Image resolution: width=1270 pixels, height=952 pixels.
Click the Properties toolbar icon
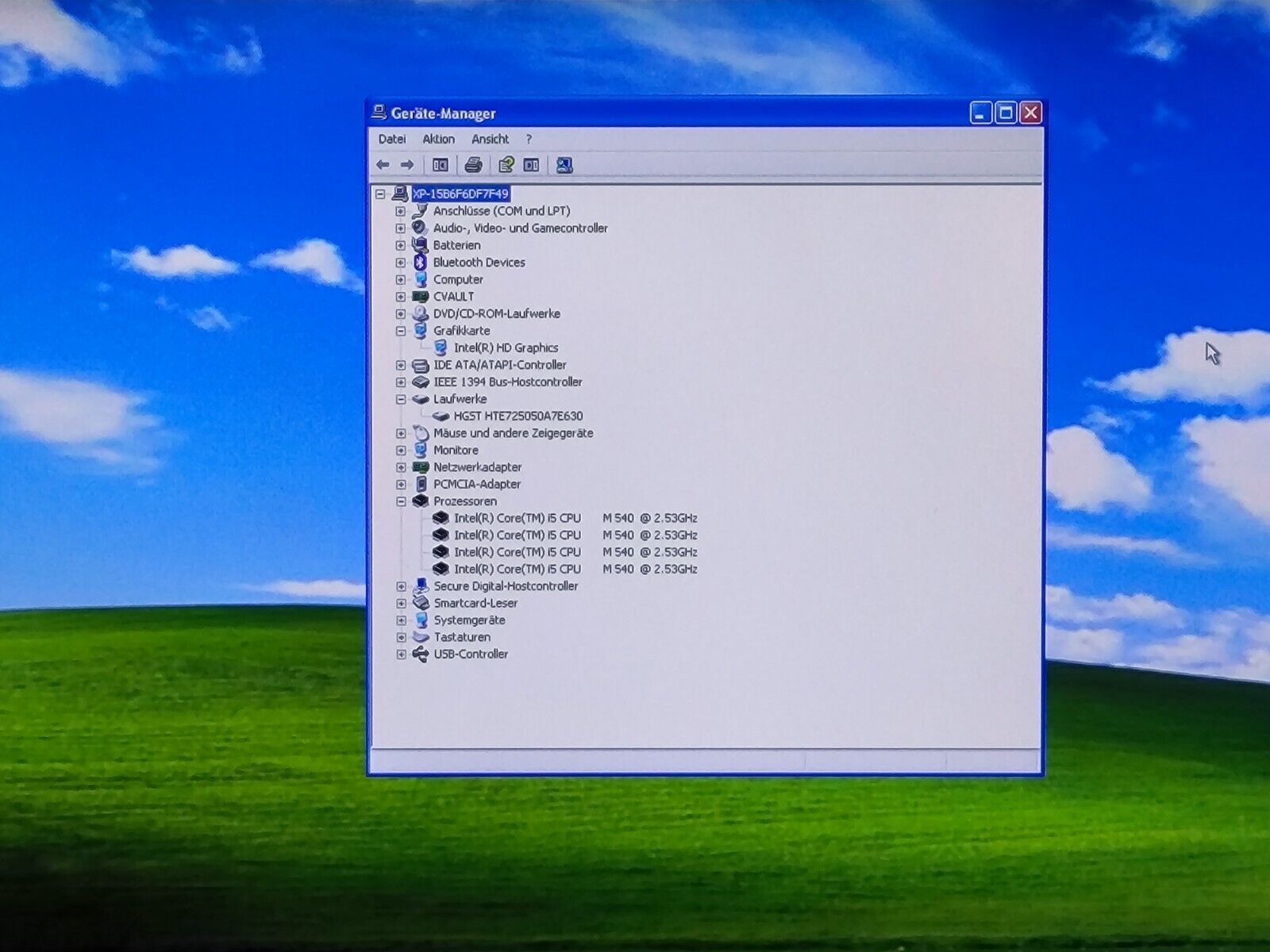[506, 165]
